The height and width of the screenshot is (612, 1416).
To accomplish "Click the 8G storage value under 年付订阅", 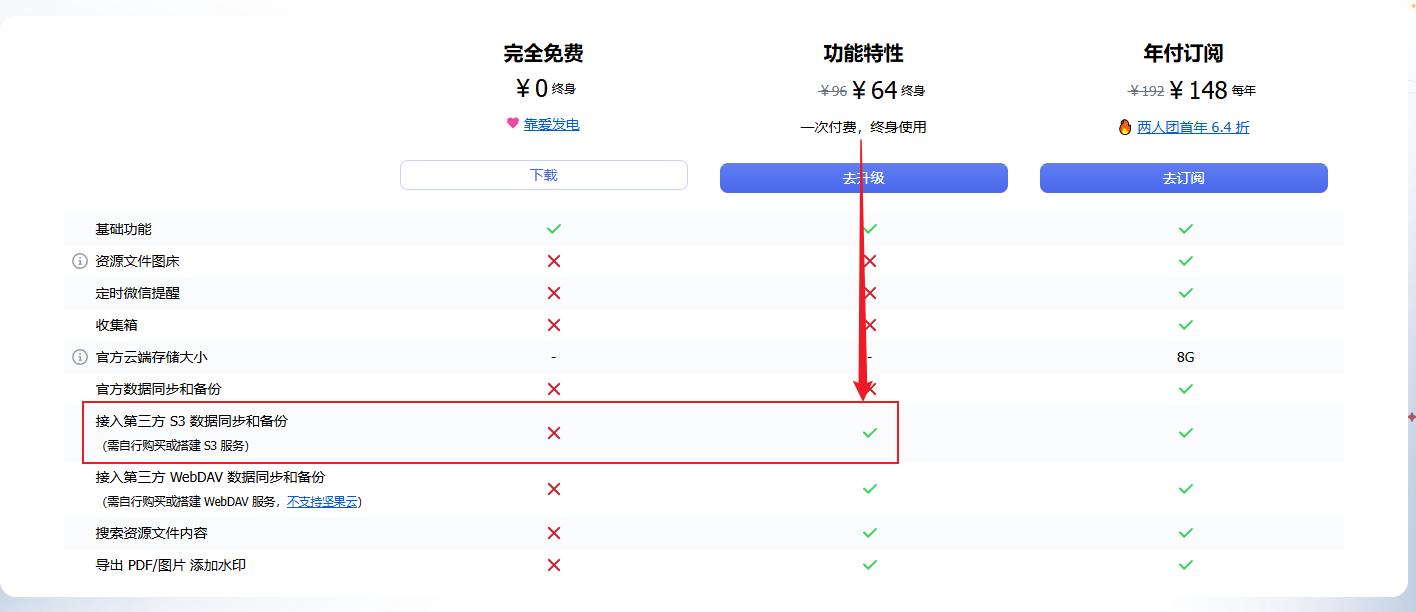I will pyautogui.click(x=1185, y=357).
